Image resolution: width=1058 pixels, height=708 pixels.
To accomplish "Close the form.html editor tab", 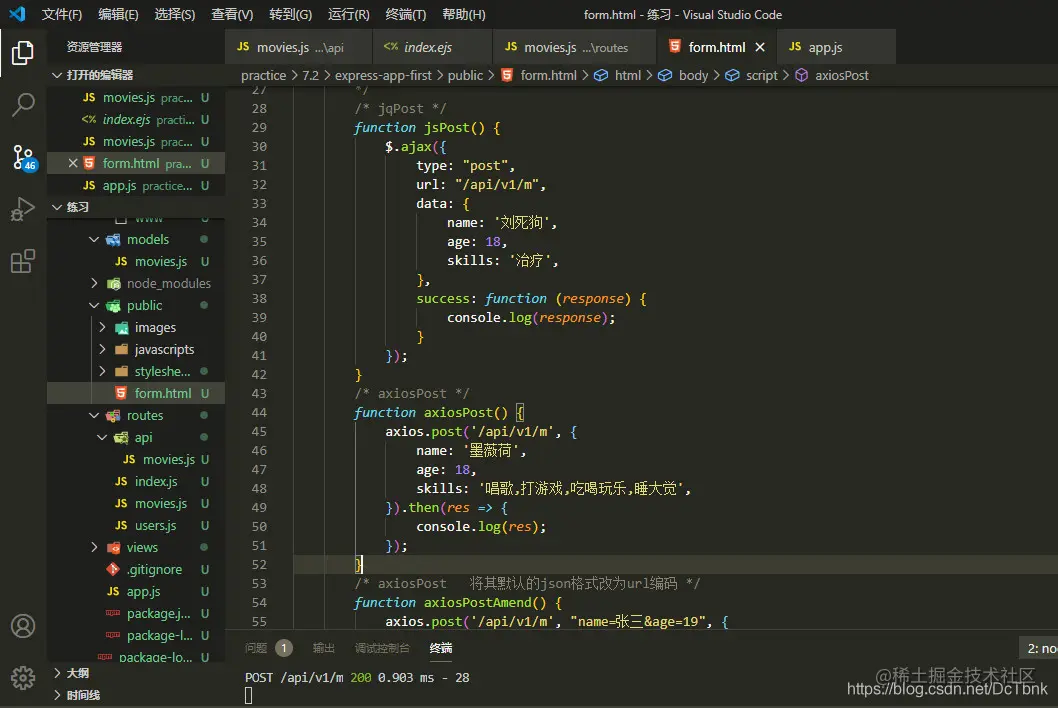I will [x=760, y=47].
